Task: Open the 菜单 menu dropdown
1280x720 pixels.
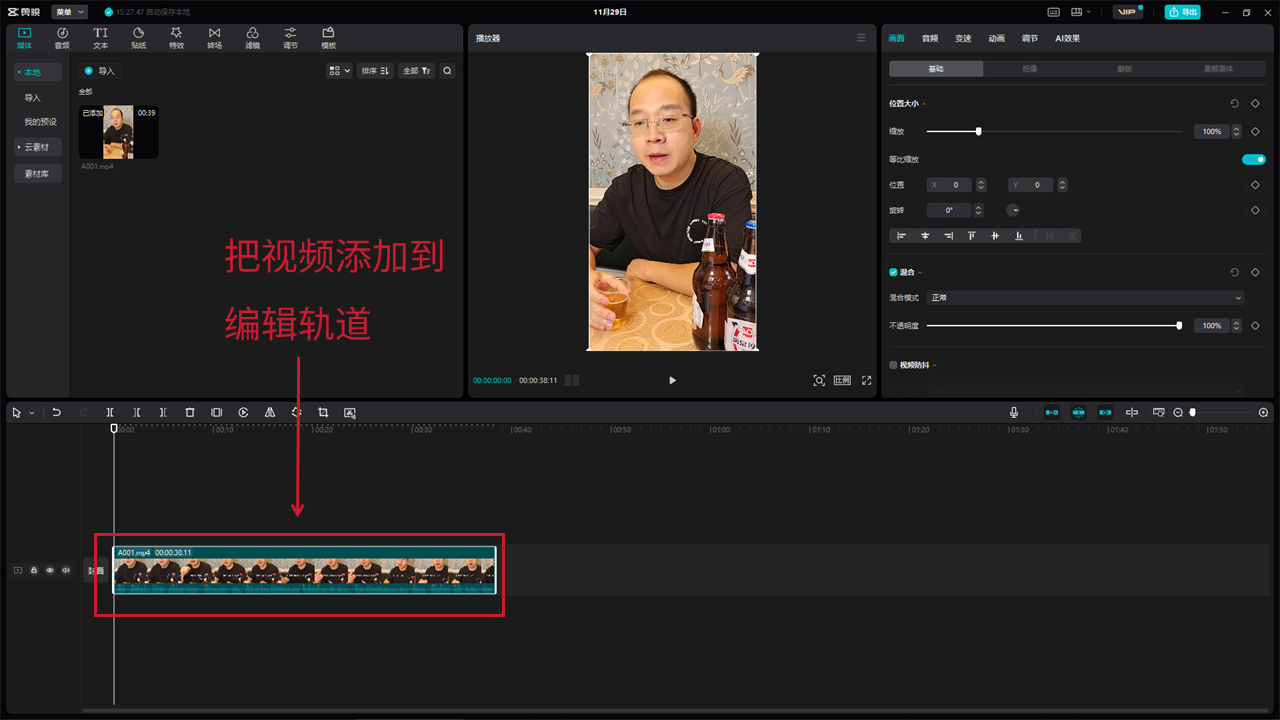Action: point(70,12)
